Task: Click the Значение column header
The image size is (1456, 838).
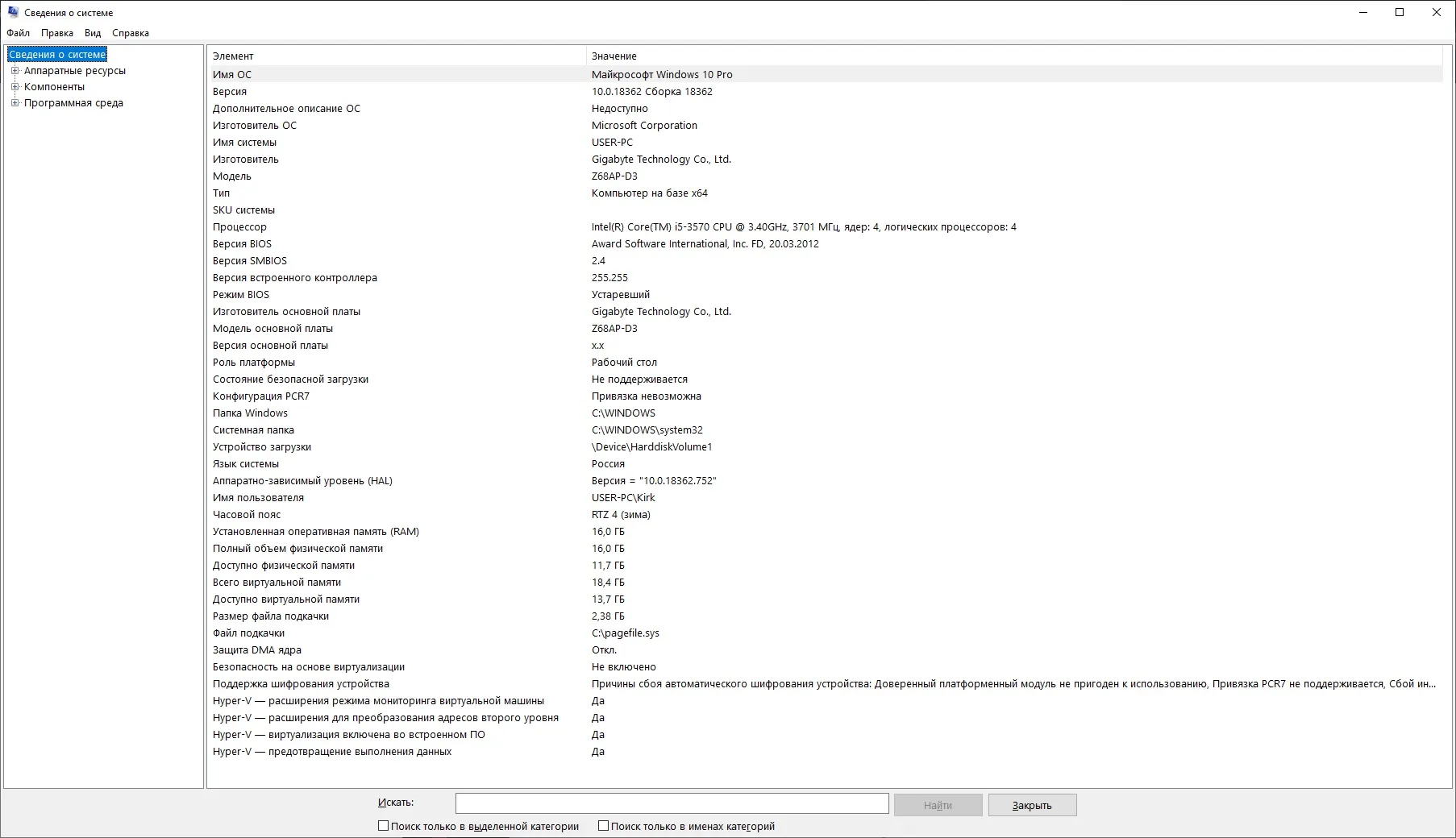Action: click(1014, 56)
